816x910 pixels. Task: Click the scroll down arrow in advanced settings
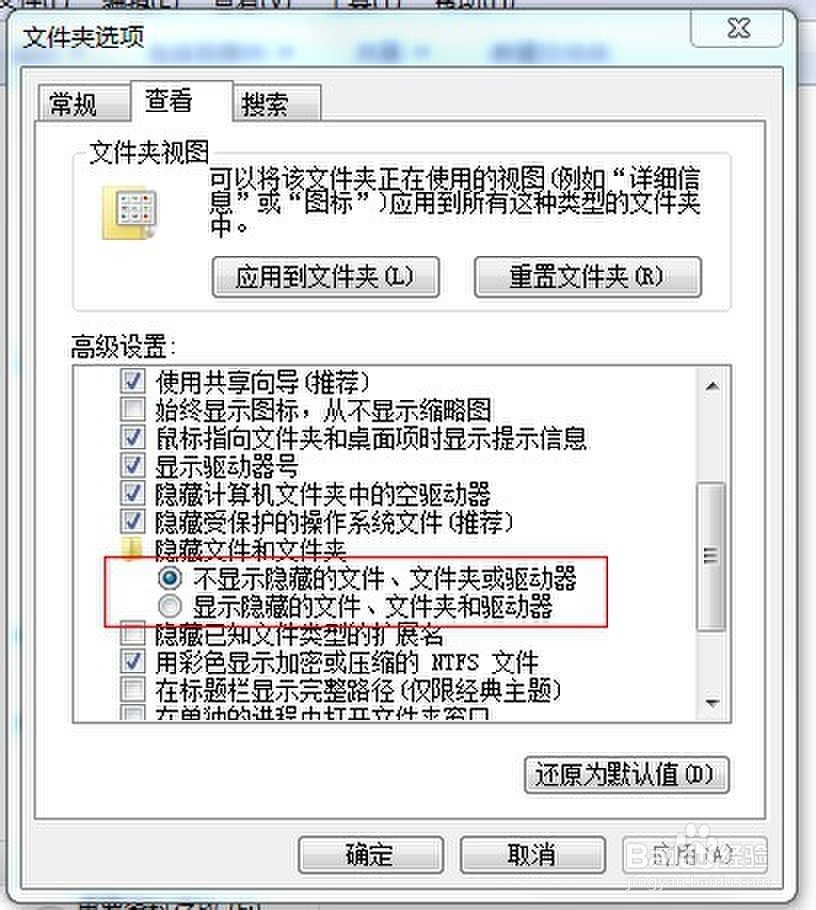[712, 703]
